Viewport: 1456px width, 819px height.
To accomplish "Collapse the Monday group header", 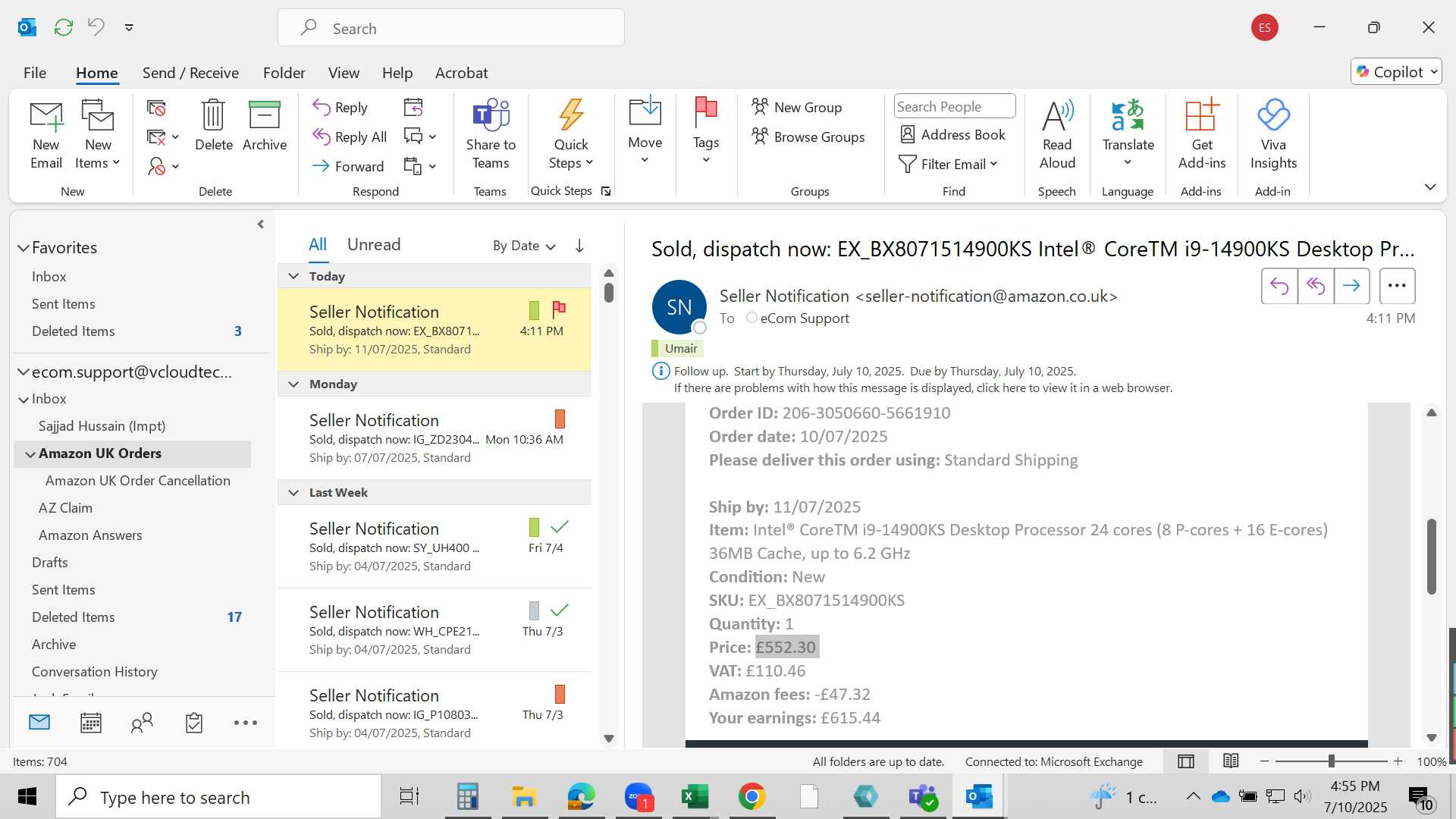I will 293,384.
